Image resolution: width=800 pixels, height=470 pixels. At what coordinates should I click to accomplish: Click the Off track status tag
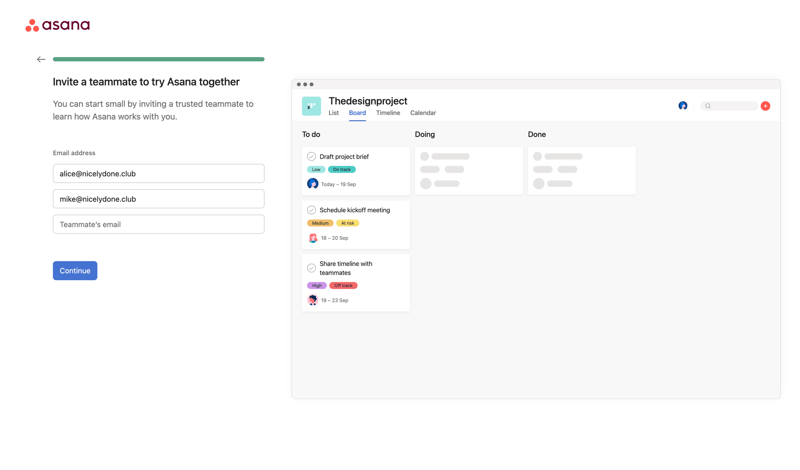343,285
